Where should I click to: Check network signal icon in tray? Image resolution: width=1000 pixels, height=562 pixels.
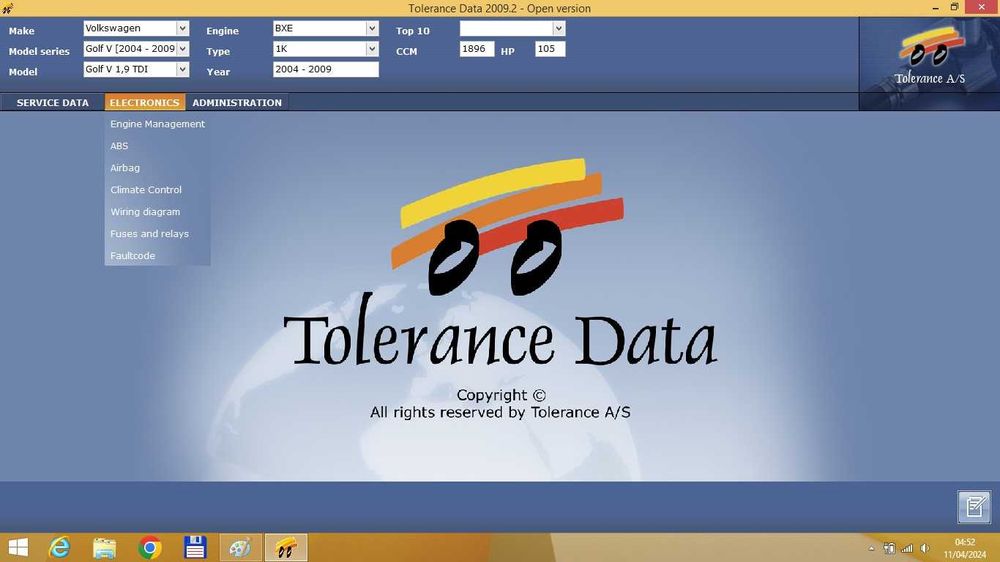pyautogui.click(x=906, y=548)
